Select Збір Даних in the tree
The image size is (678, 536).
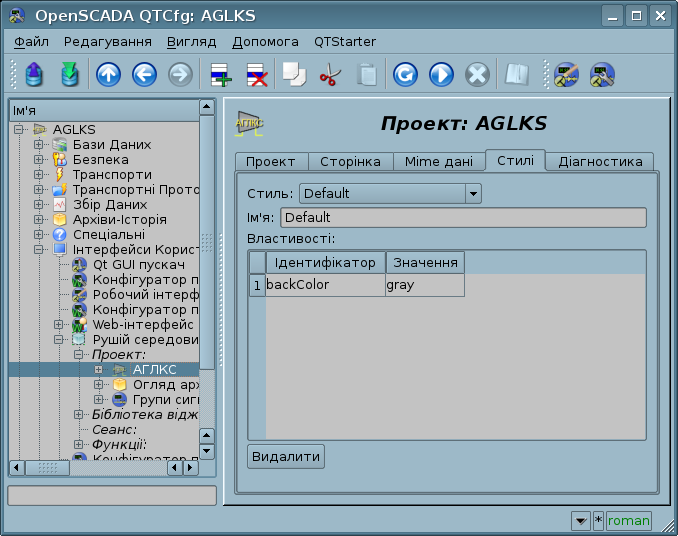[110, 204]
